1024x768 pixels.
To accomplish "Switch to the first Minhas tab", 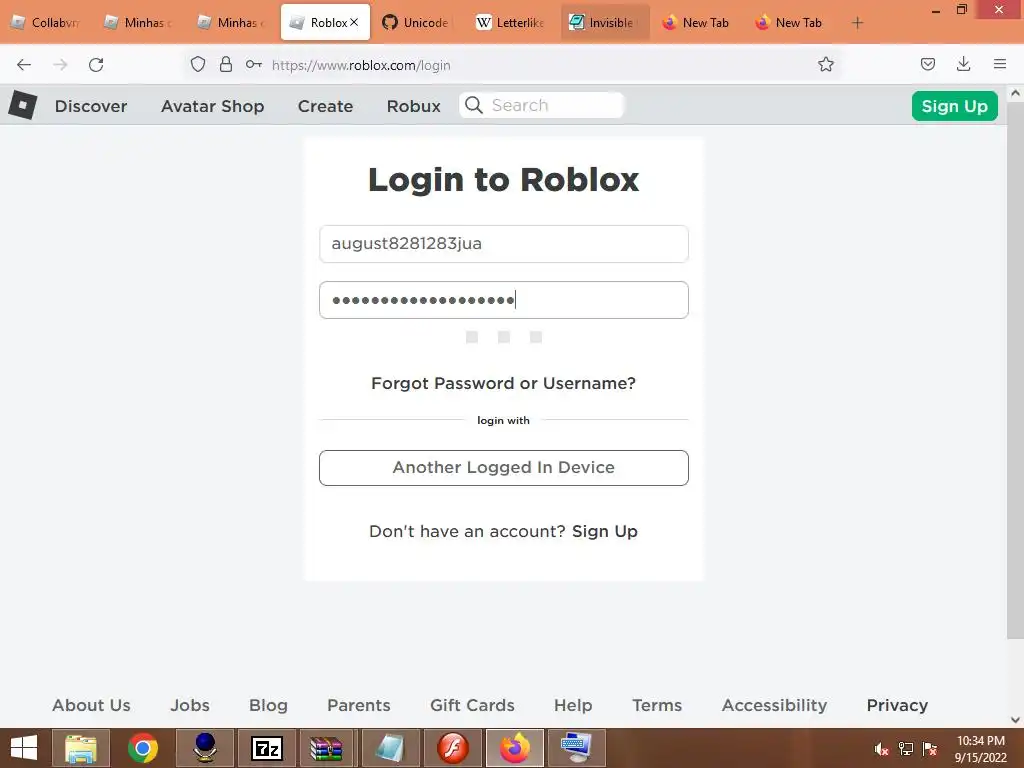I will tap(138, 22).
